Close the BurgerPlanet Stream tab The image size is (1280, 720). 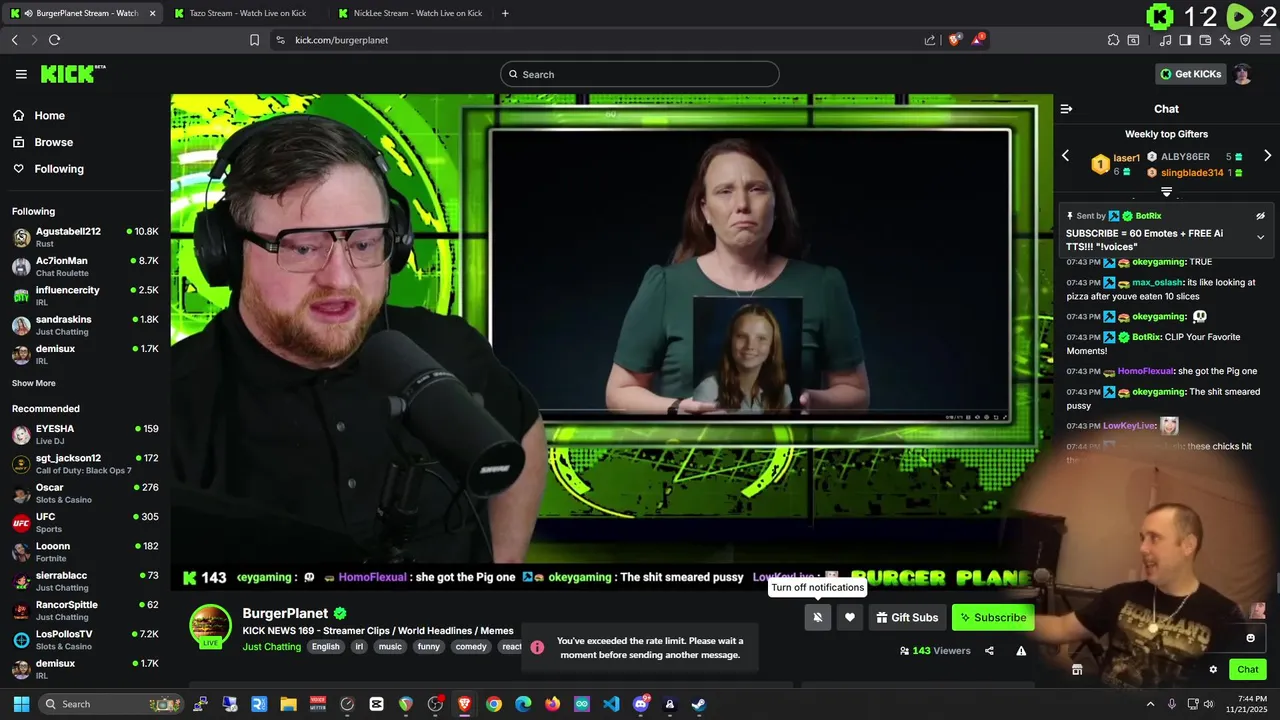point(152,13)
